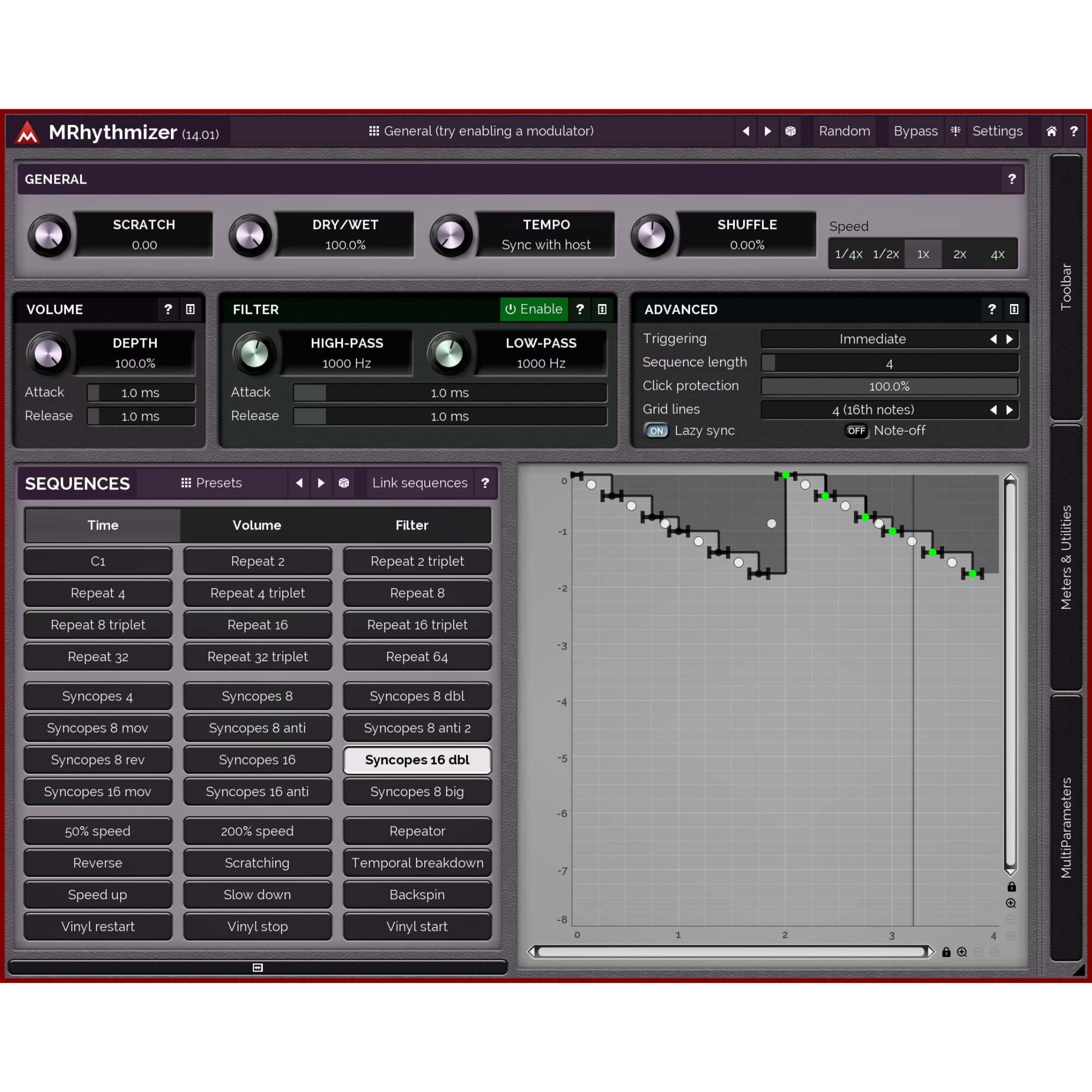Toggle the Lazy sync ON switch

coord(656,431)
